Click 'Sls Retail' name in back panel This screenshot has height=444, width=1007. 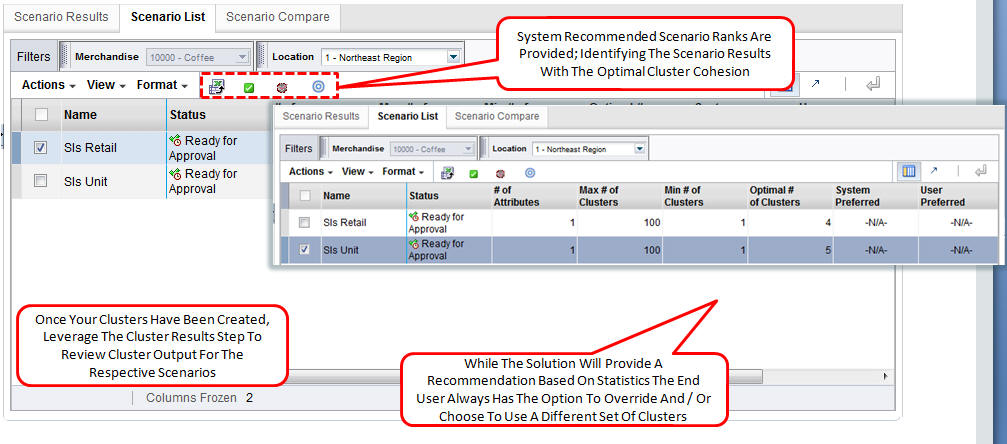point(91,148)
